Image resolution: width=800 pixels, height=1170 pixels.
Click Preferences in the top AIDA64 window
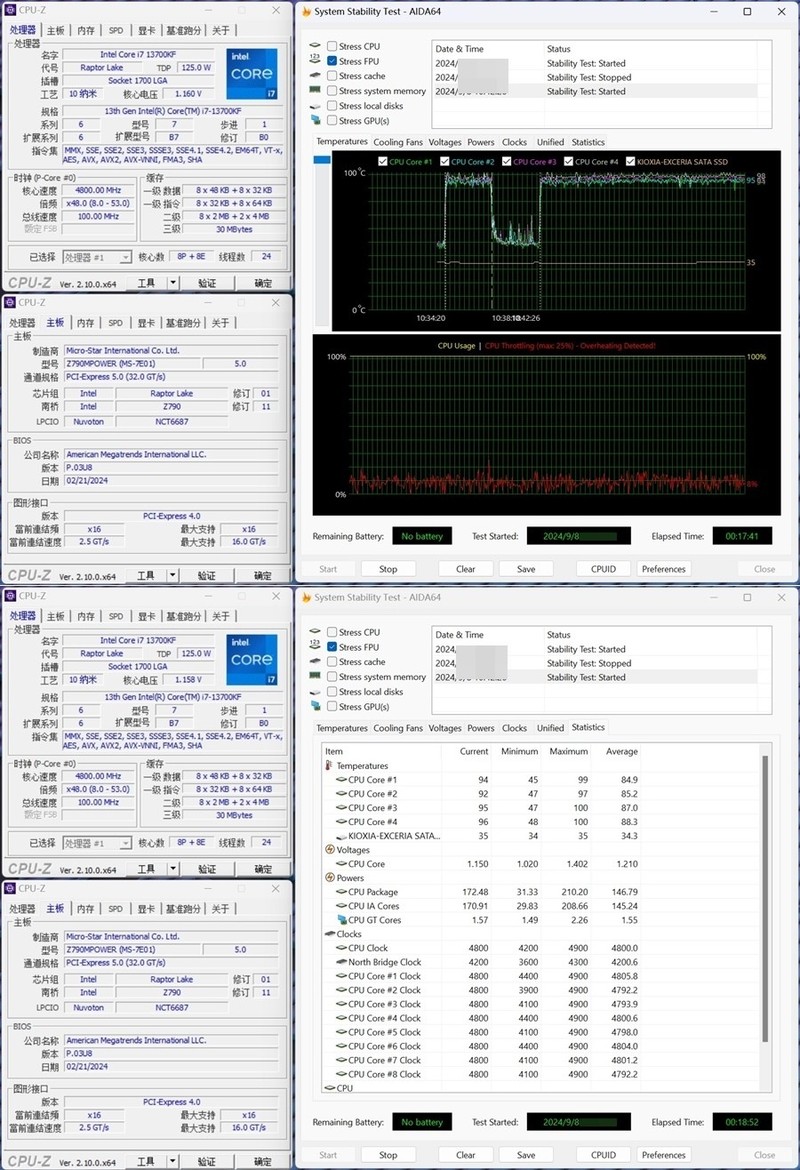coord(664,569)
